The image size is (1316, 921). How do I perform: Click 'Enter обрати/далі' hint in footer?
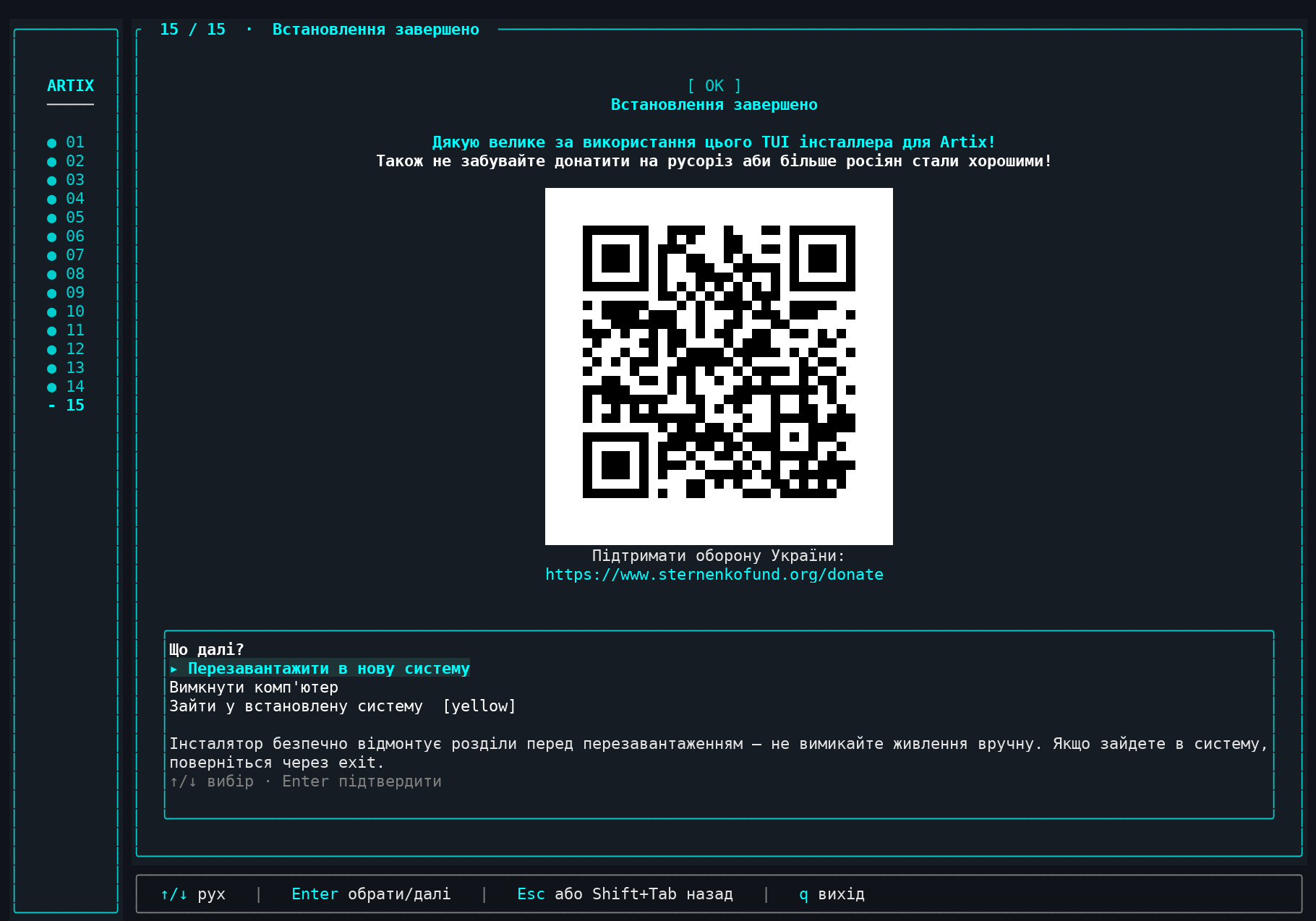[x=371, y=894]
